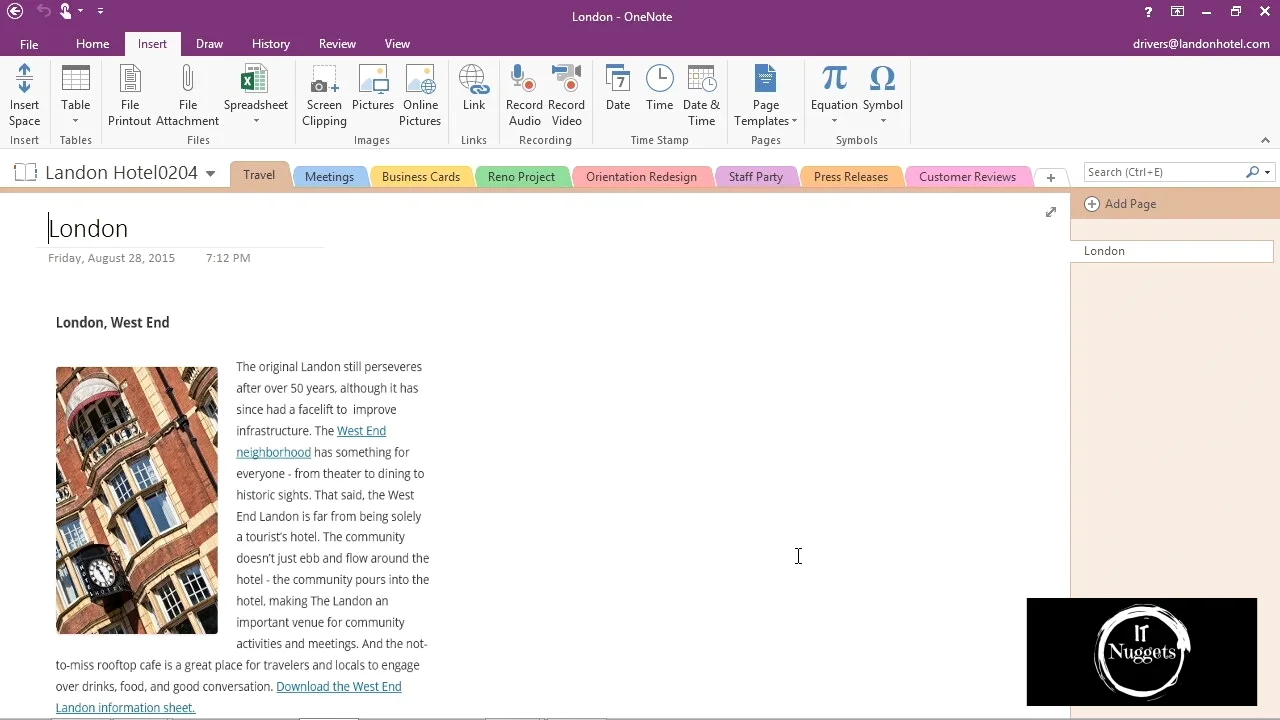Click the back arrow in title bar
This screenshot has width=1280, height=720.
[15, 12]
